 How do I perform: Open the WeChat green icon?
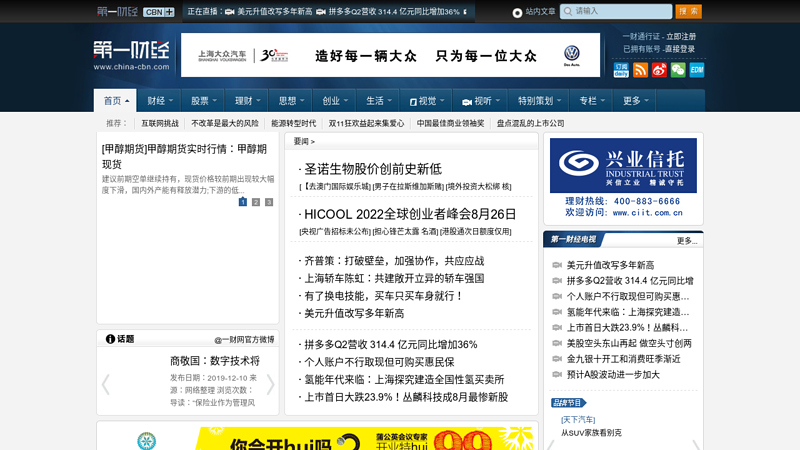click(x=678, y=70)
